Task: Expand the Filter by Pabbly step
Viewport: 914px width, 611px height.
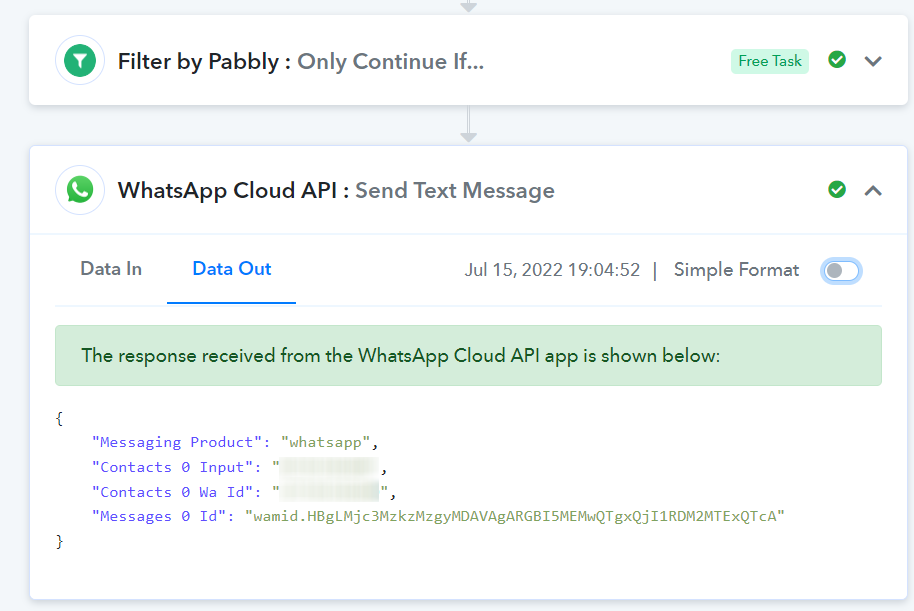Action: pyautogui.click(x=873, y=61)
